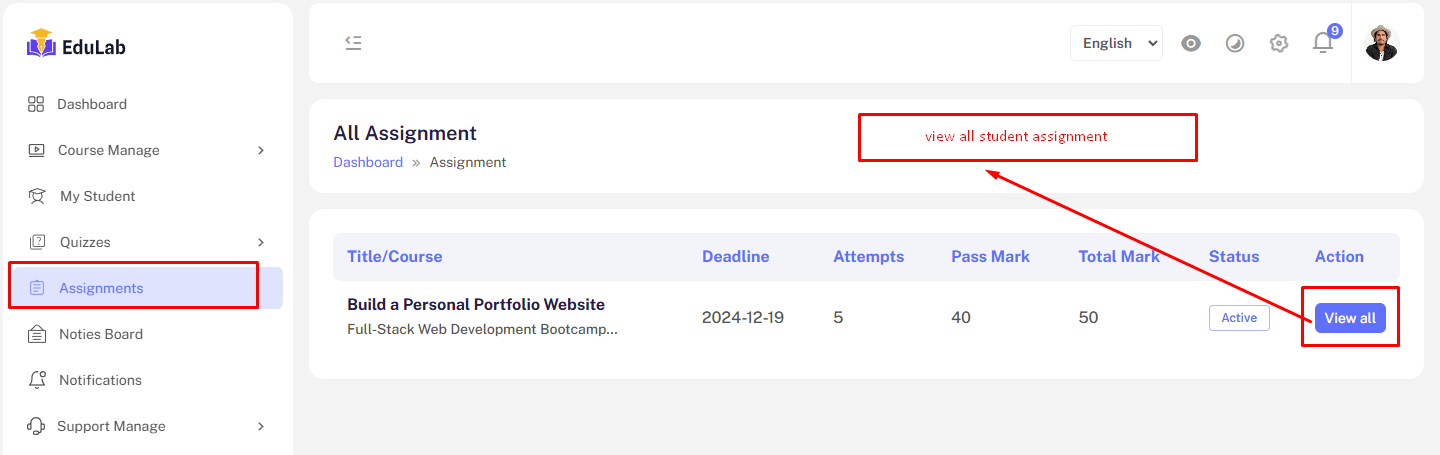
Task: Open settings via the gear icon
Action: pyautogui.click(x=1279, y=43)
